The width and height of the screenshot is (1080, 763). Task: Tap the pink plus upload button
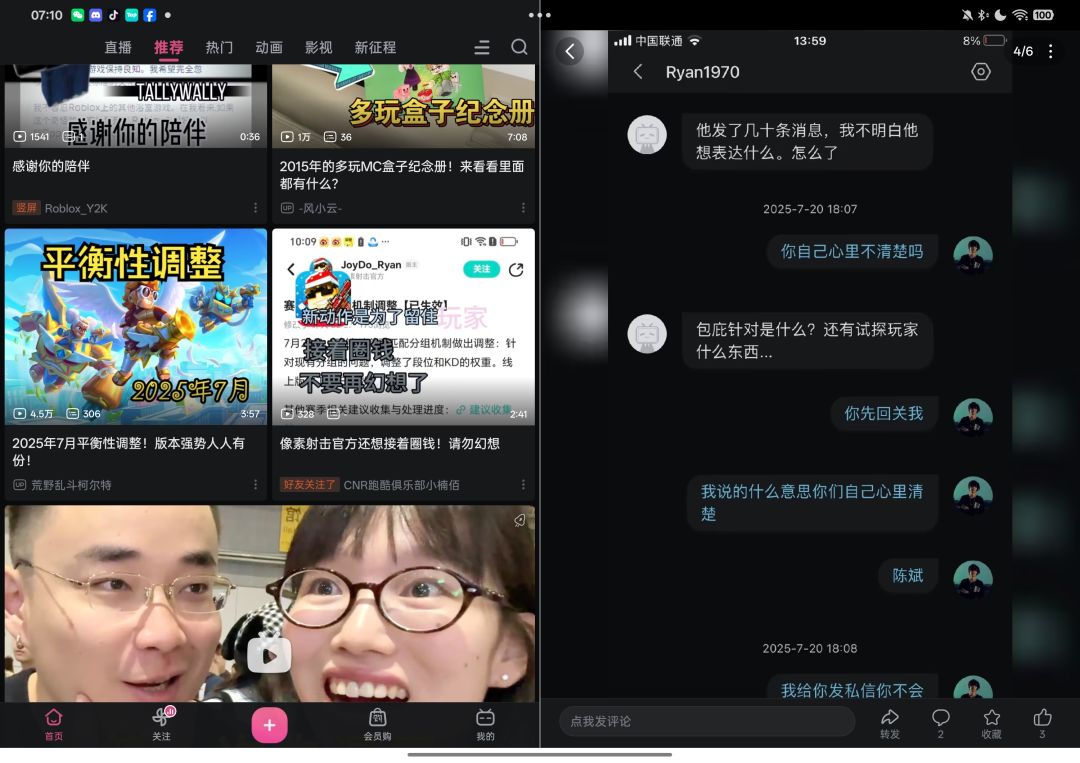click(269, 725)
